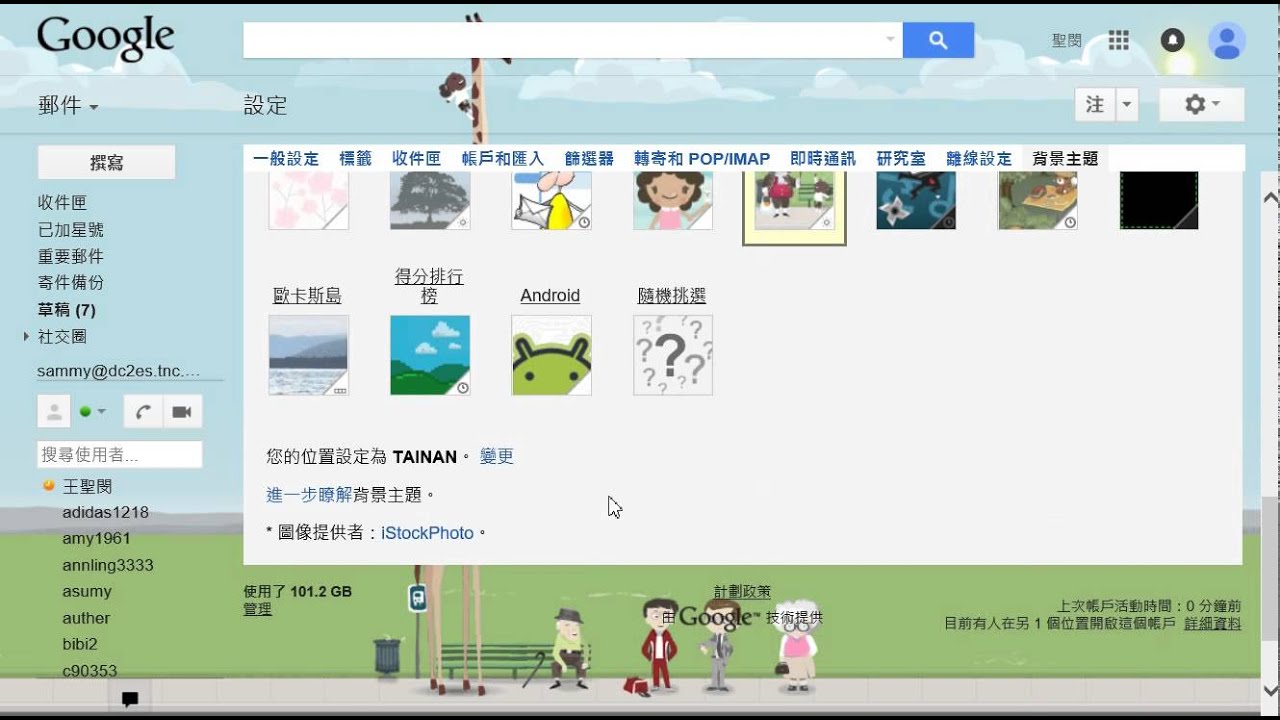Open the notifications bell
The image size is (1280, 720).
point(1173,40)
